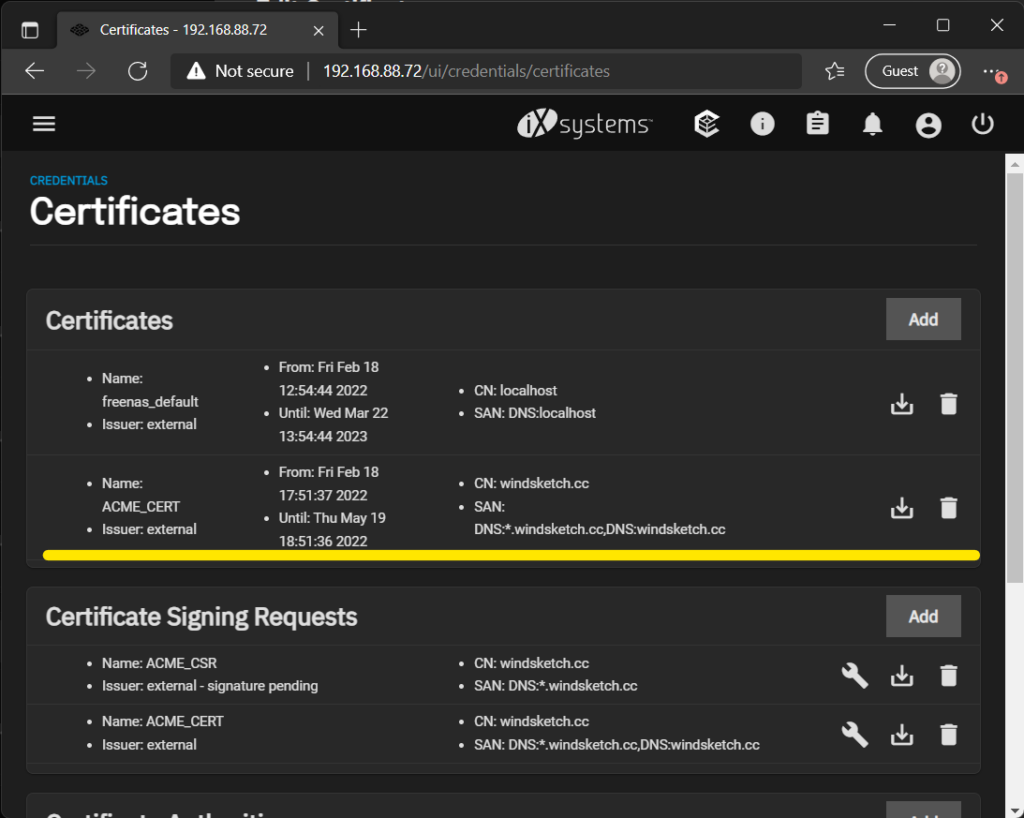The width and height of the screenshot is (1024, 818).
Task: Add a new certificate
Action: 923,319
